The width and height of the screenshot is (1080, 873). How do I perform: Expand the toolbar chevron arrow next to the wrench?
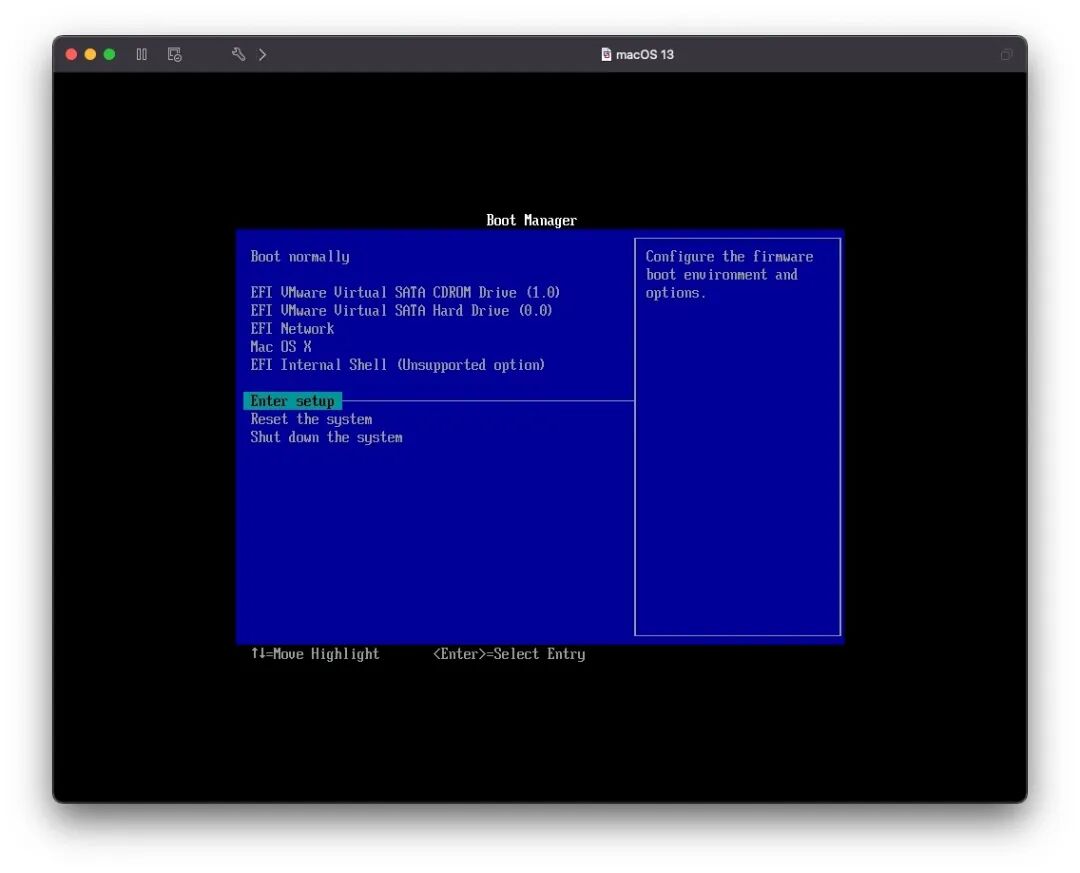tap(262, 54)
